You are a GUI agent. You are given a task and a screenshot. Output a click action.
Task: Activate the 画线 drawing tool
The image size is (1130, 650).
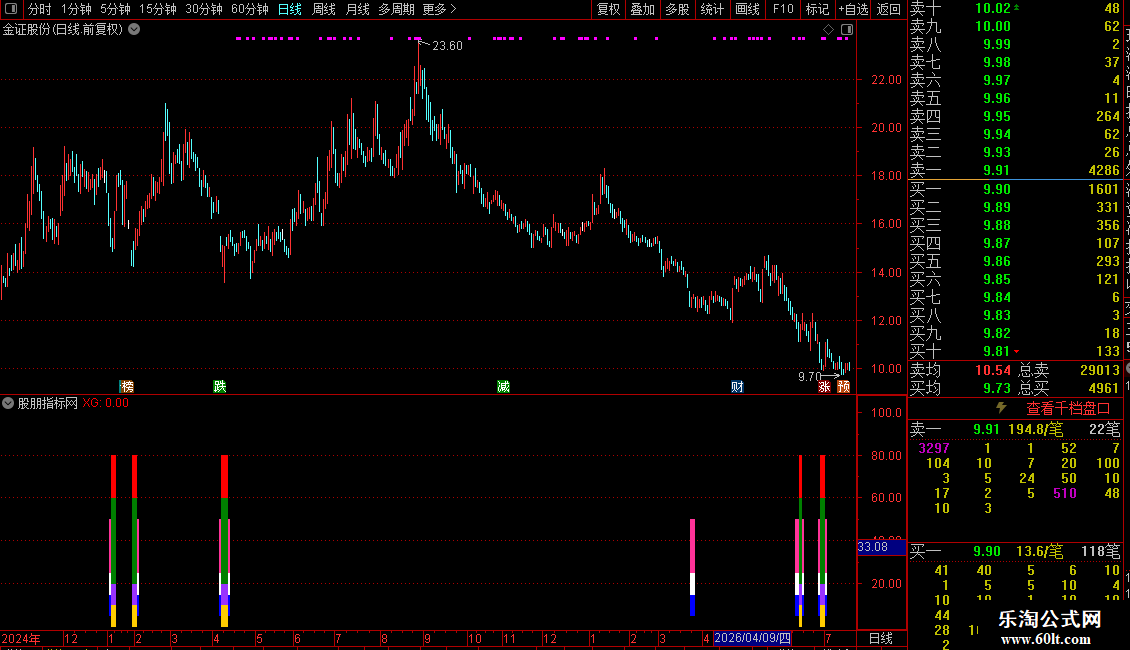click(747, 9)
